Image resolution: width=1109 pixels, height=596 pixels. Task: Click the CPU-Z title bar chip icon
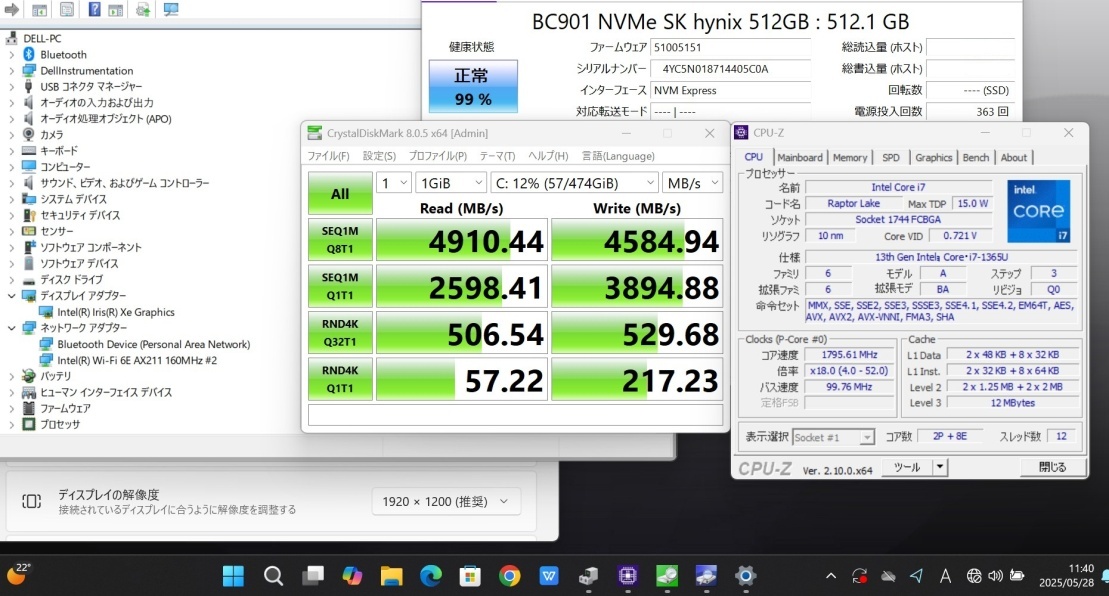click(x=741, y=132)
